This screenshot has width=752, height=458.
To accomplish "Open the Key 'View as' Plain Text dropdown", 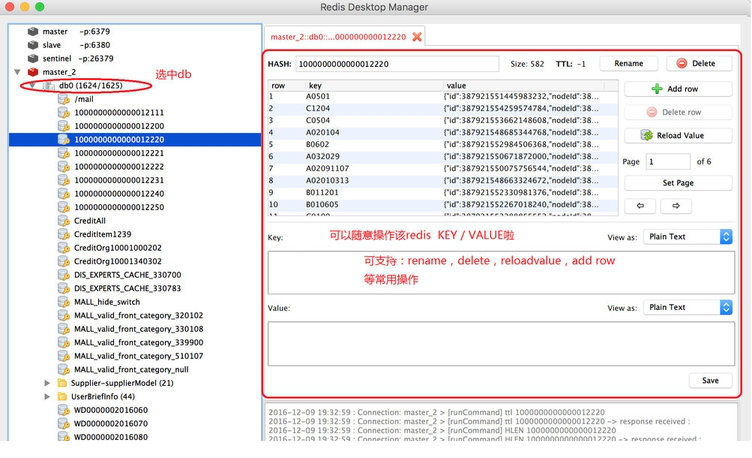I will (x=688, y=236).
